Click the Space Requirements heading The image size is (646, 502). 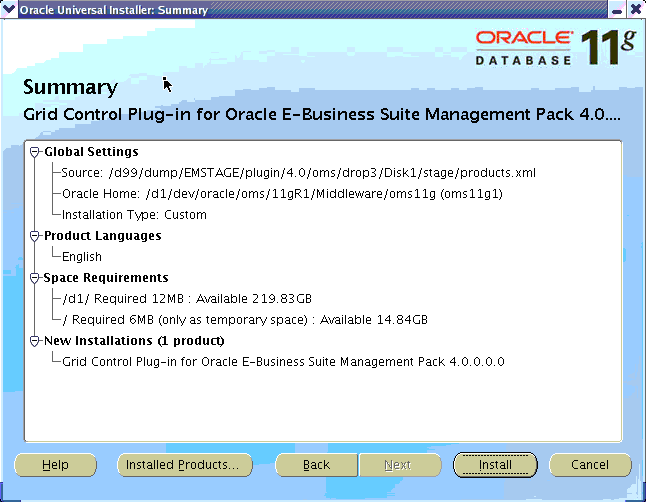coord(106,278)
